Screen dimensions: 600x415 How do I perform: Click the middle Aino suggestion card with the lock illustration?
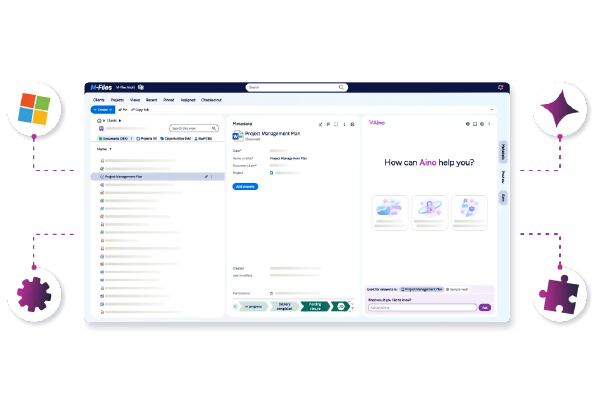pos(430,213)
